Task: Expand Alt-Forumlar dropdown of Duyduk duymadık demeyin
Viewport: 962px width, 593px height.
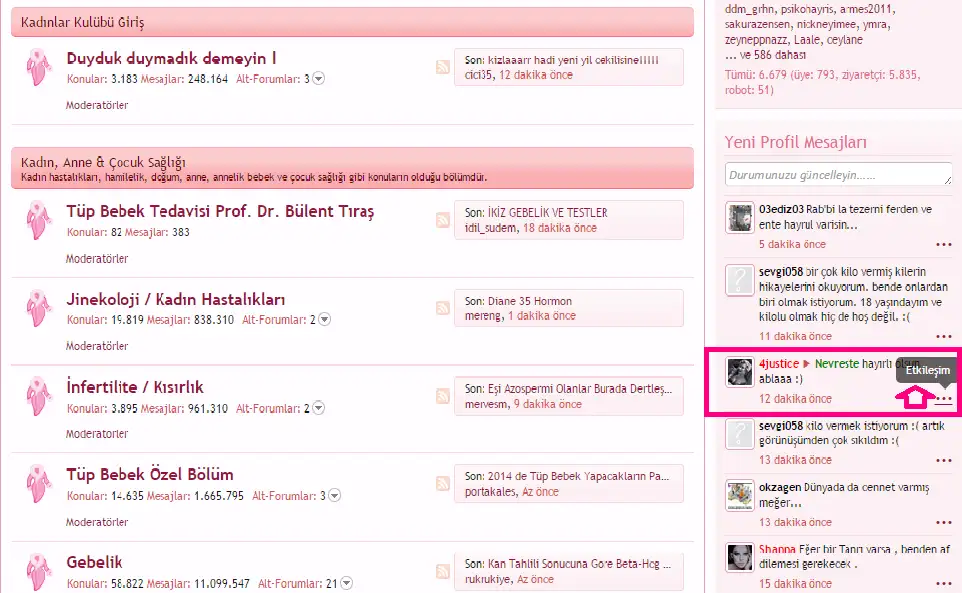Action: (x=318, y=78)
